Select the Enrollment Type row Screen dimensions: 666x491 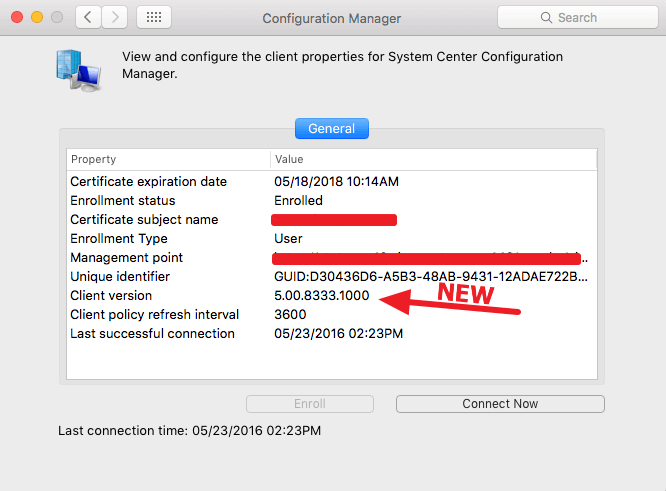[119, 239]
